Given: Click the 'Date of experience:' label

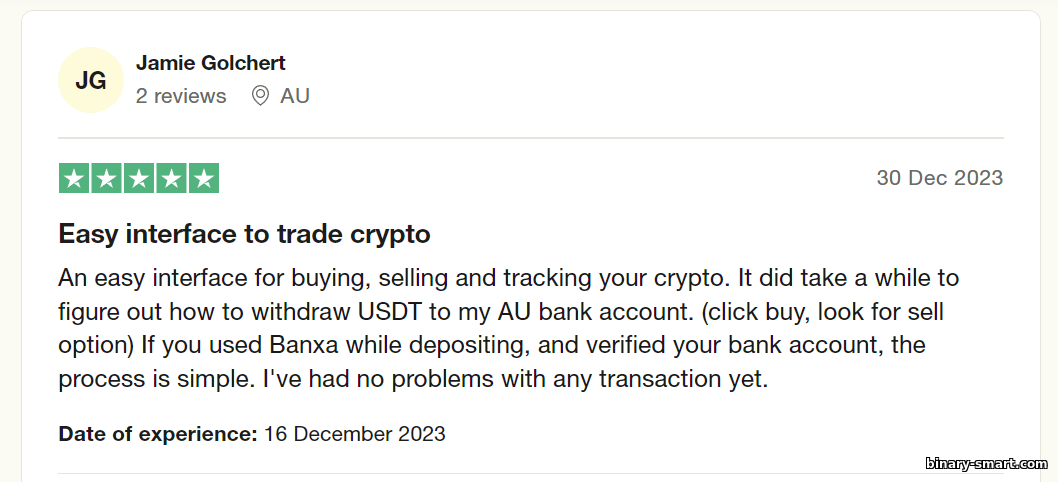Looking at the screenshot, I should (158, 433).
